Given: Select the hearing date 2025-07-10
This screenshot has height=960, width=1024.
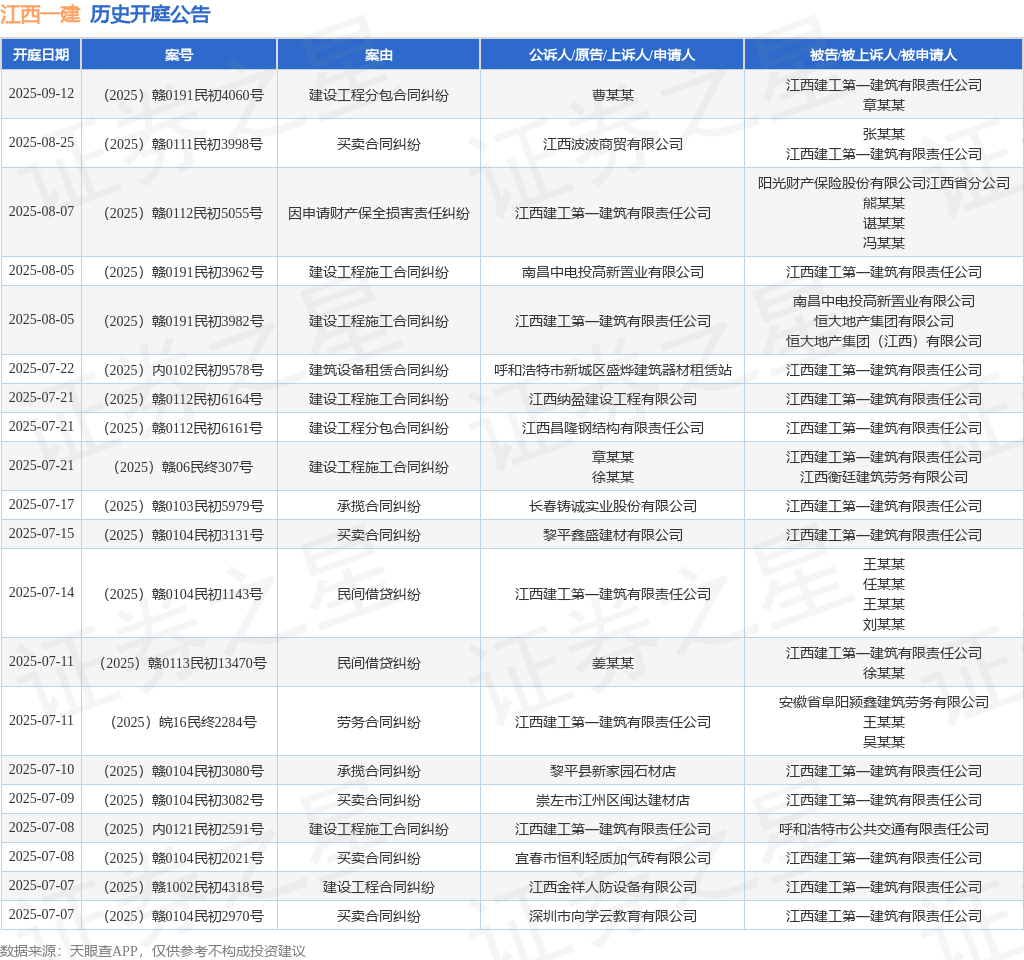Looking at the screenshot, I should 41,769.
